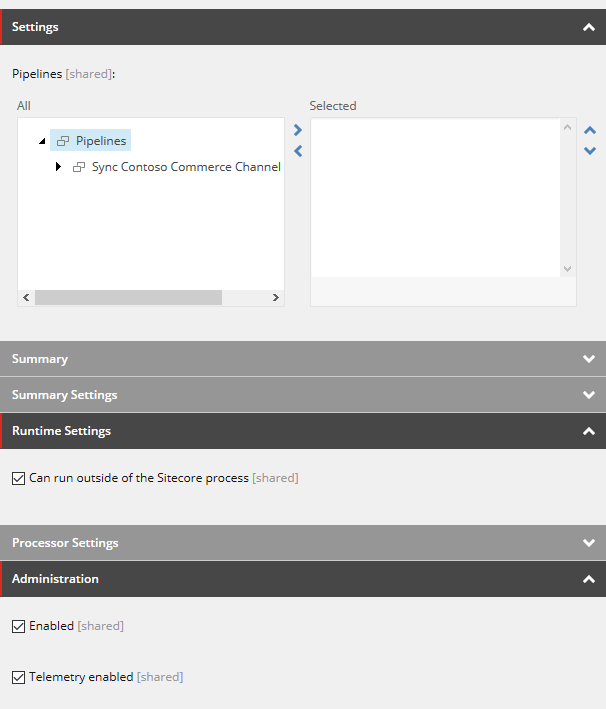Collapse the Runtime Settings section
The height and width of the screenshot is (709, 606).
pyautogui.click(x=589, y=431)
